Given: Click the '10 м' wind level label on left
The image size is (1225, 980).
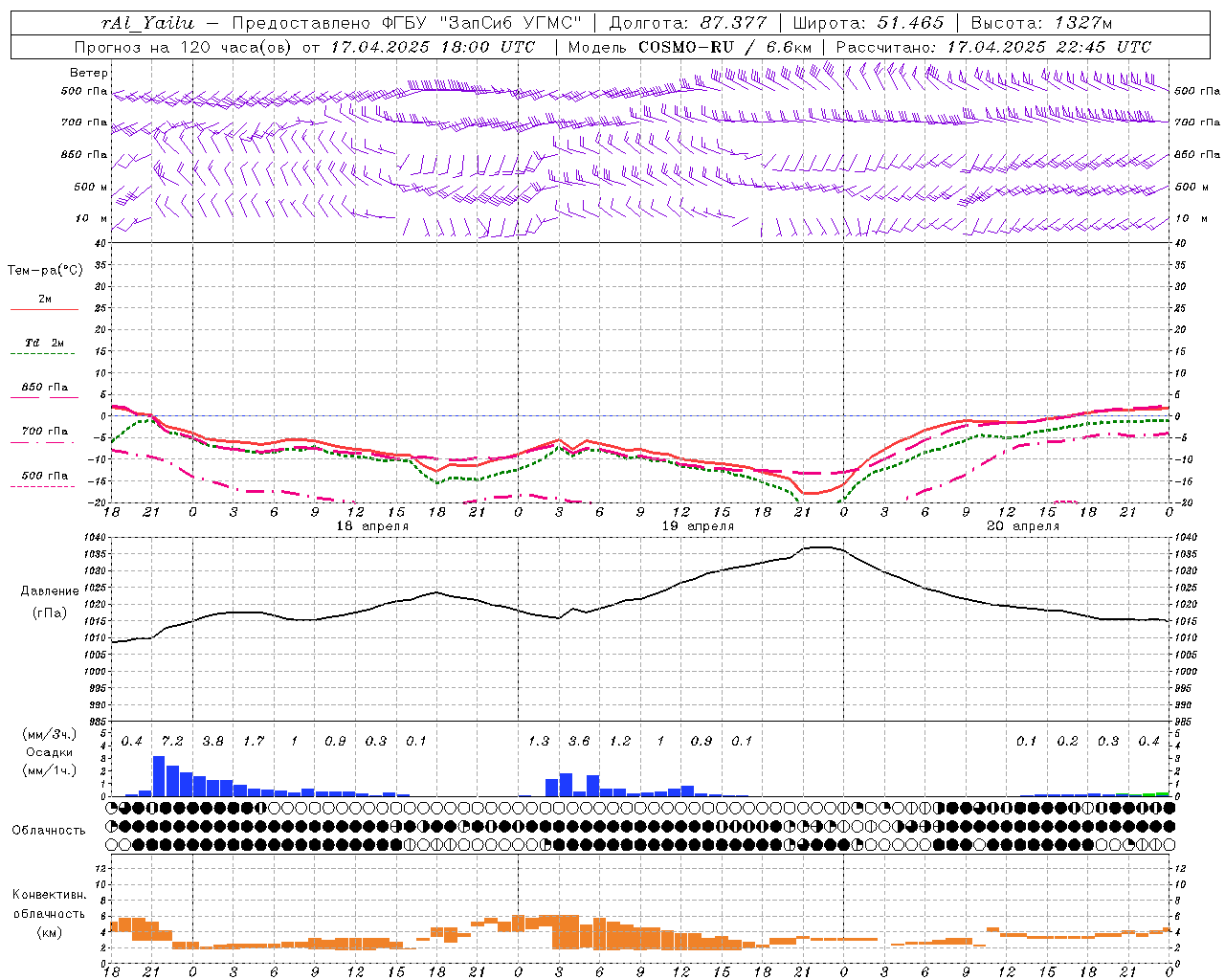Looking at the screenshot, I should tap(92, 218).
